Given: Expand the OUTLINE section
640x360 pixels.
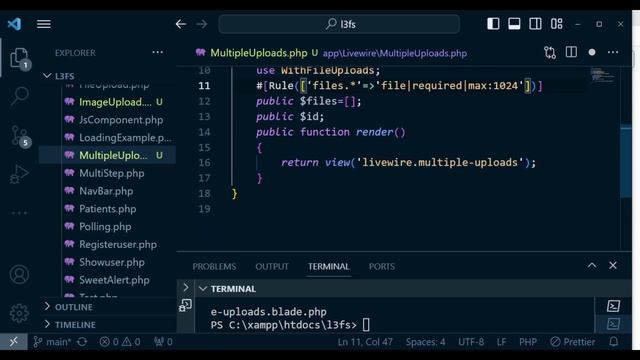Looking at the screenshot, I should 108,307.
